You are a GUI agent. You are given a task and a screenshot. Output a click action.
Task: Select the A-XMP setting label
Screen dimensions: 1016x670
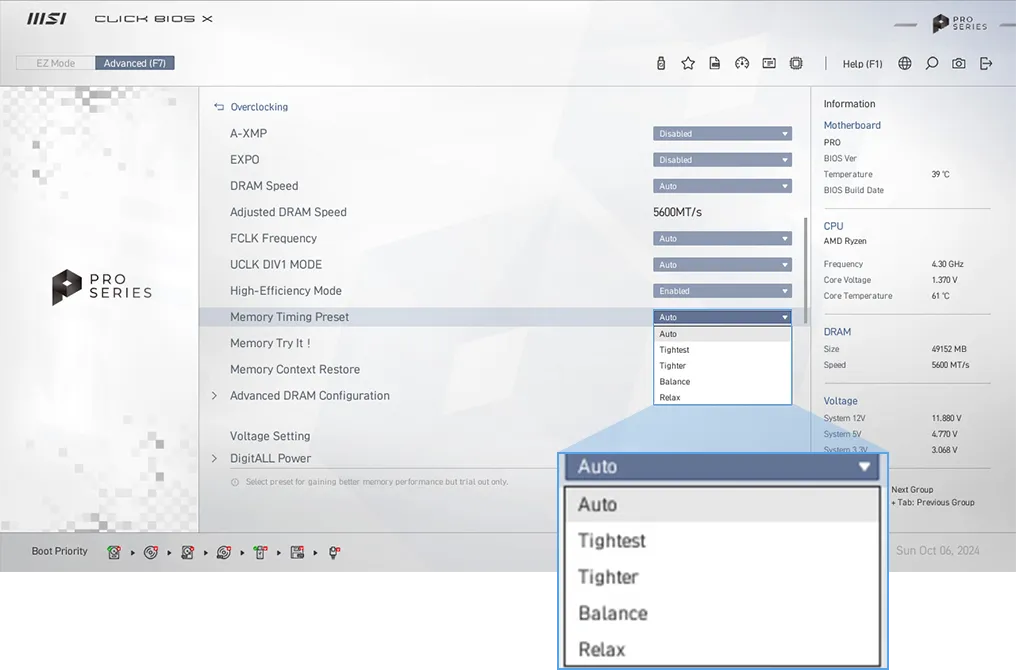click(248, 133)
